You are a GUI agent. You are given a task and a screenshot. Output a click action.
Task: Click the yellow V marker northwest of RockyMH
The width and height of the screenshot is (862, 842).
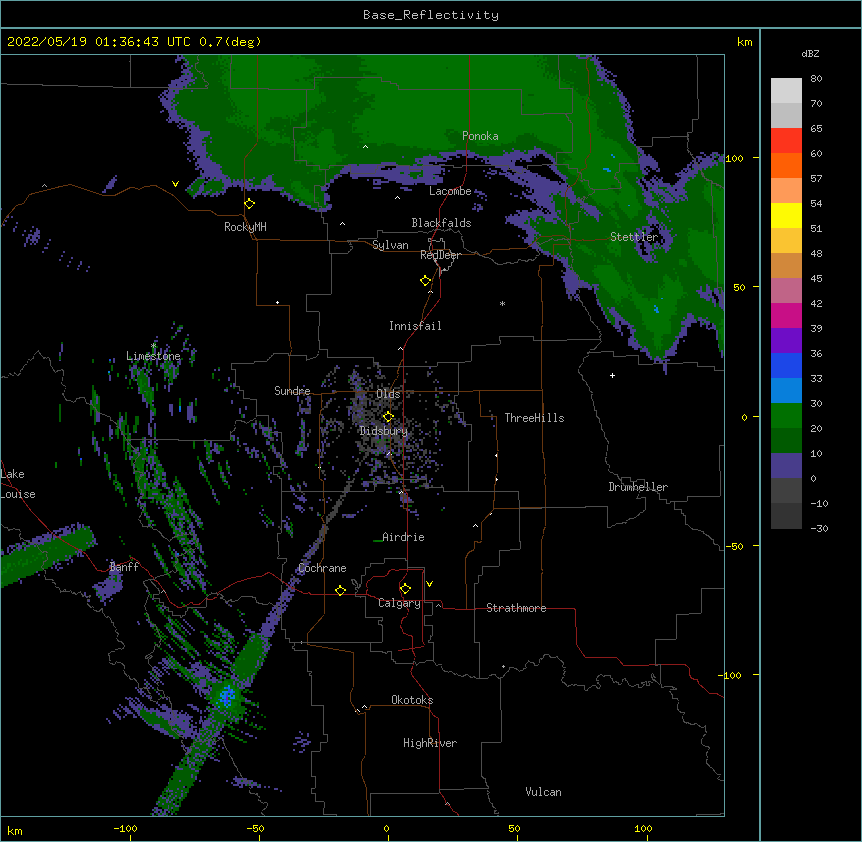click(x=175, y=184)
